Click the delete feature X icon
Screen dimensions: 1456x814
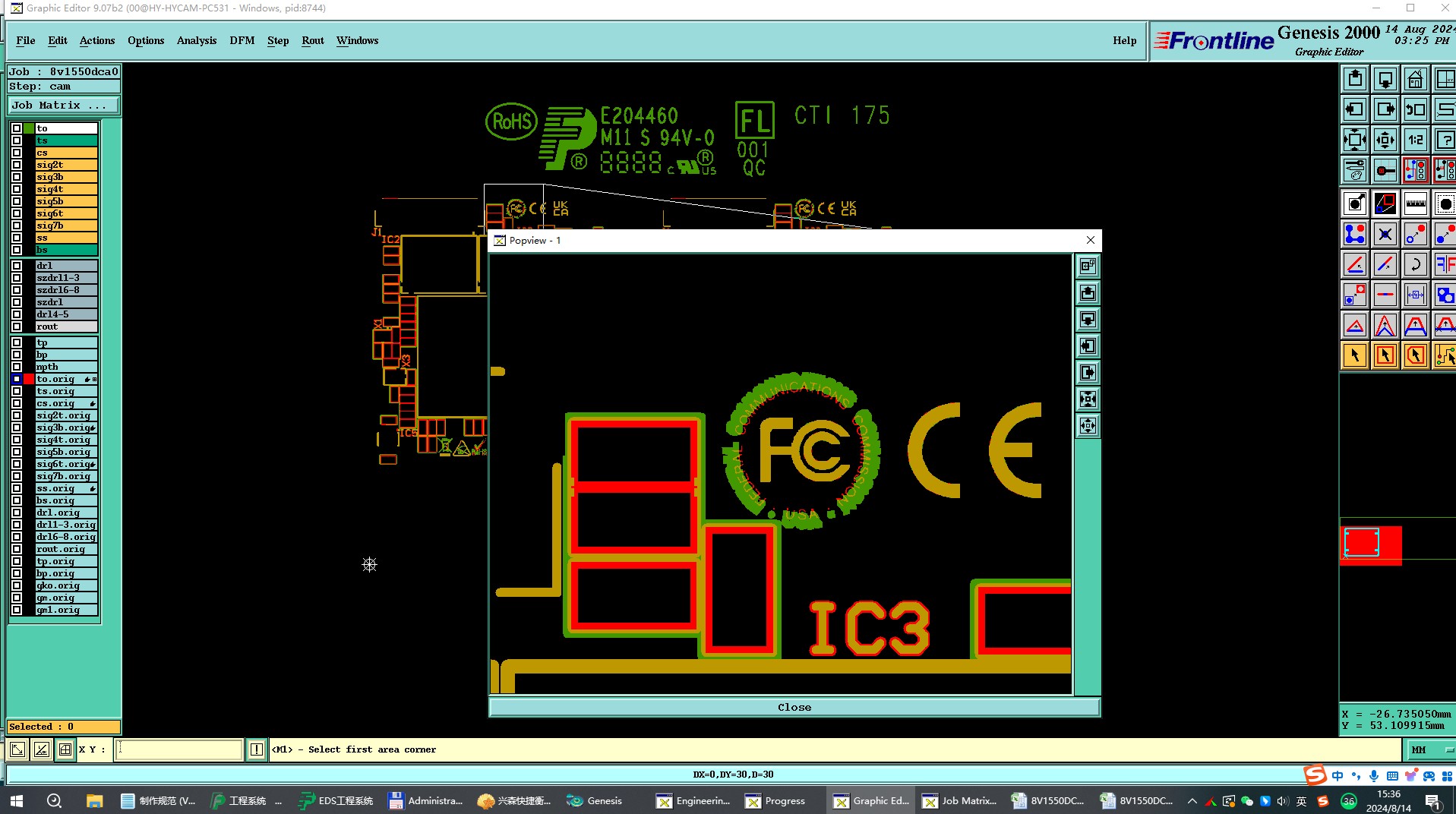click(1385, 234)
